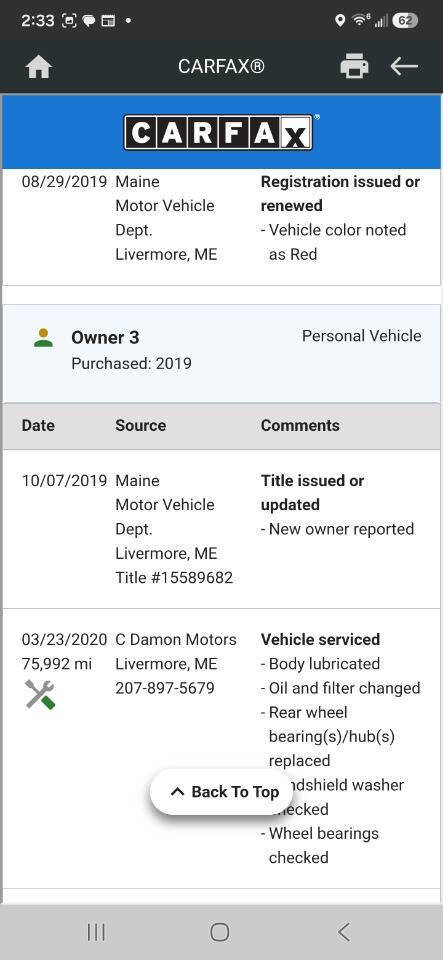Click the battery indicator in status bar
The width and height of the screenshot is (443, 960).
click(x=404, y=20)
